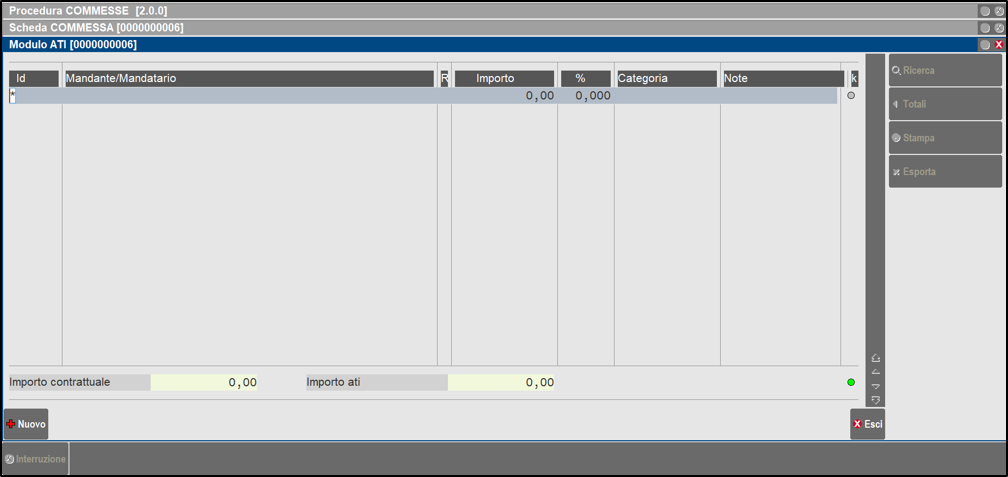Click the Categoria cell in first row
The height and width of the screenshot is (477, 1008).
(x=666, y=96)
